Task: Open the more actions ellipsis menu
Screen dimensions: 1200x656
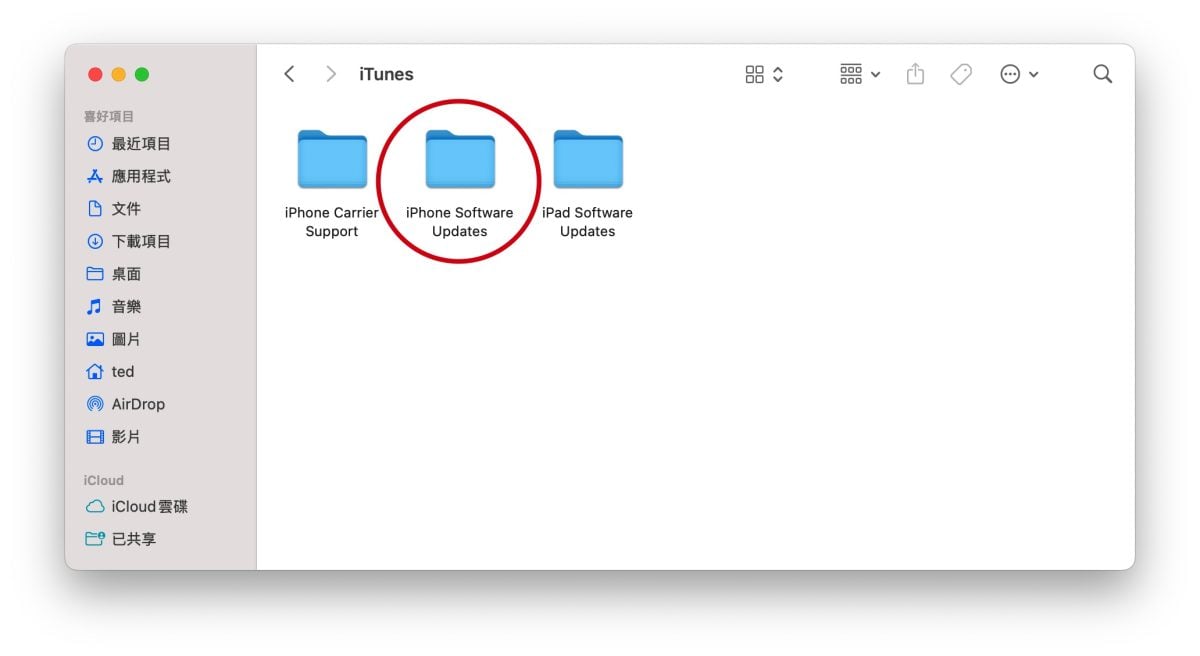Action: point(1018,74)
